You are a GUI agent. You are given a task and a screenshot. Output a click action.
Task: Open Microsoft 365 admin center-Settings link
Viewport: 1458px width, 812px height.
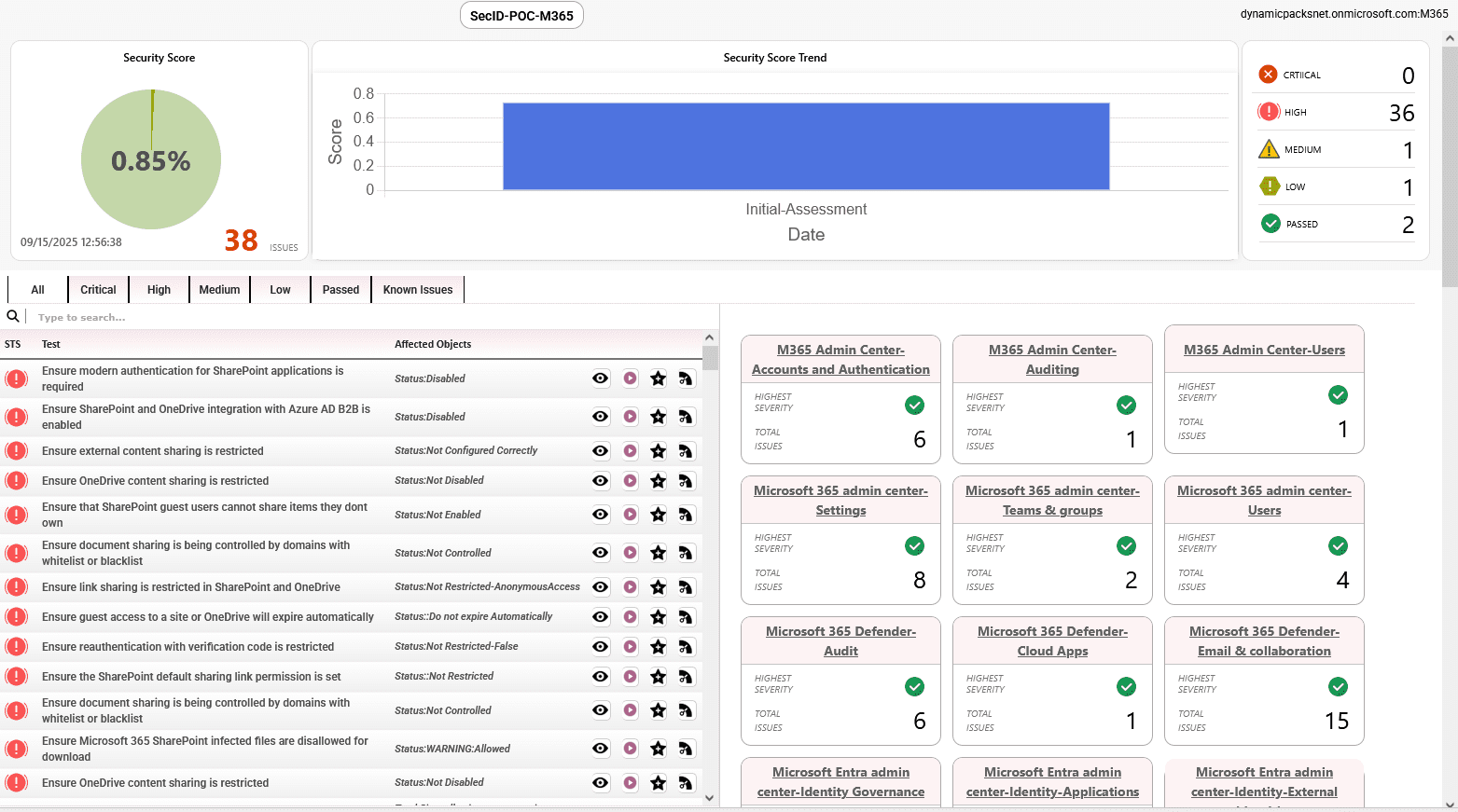840,501
